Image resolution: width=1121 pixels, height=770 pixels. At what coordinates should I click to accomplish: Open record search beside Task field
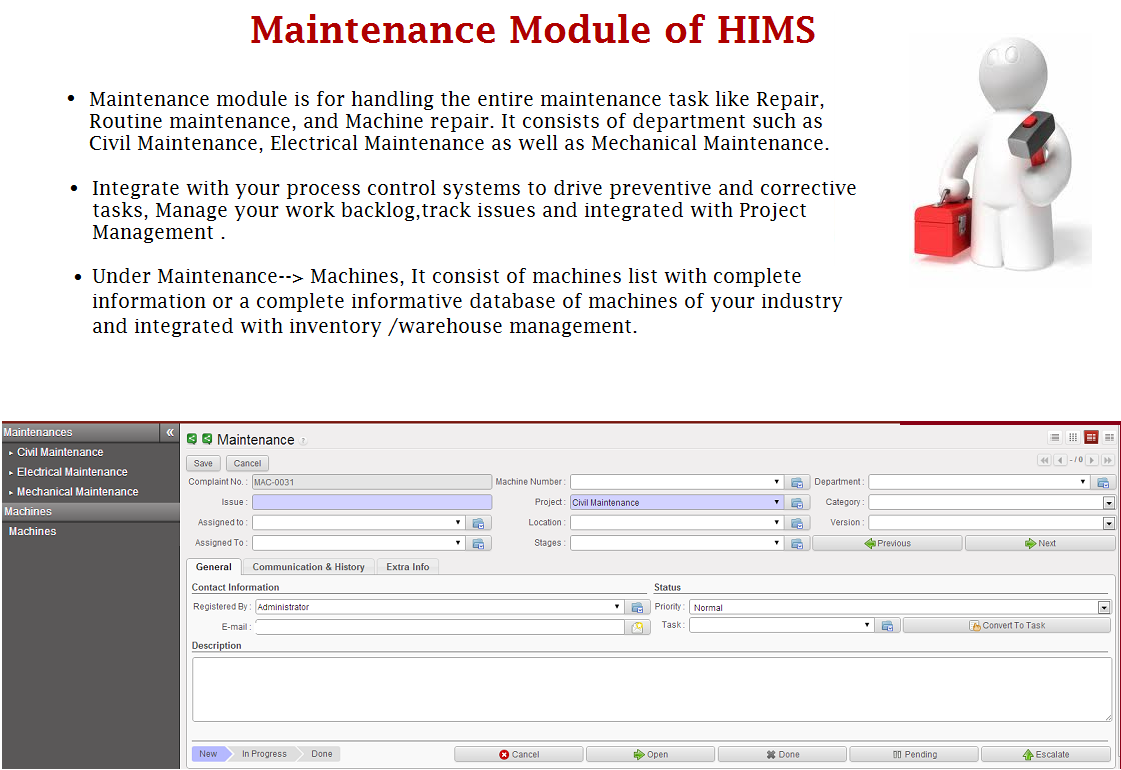887,626
